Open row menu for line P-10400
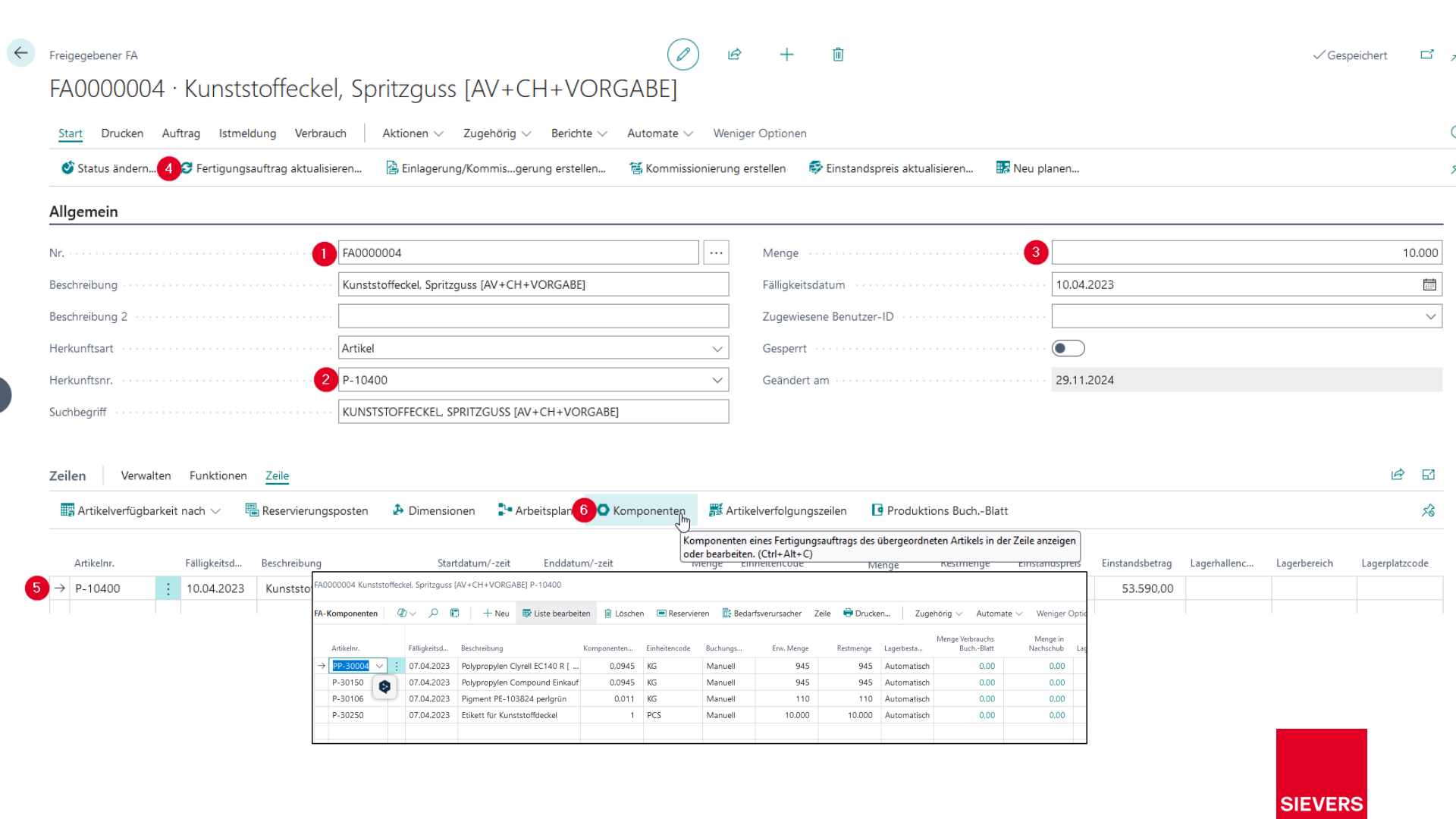 click(168, 588)
